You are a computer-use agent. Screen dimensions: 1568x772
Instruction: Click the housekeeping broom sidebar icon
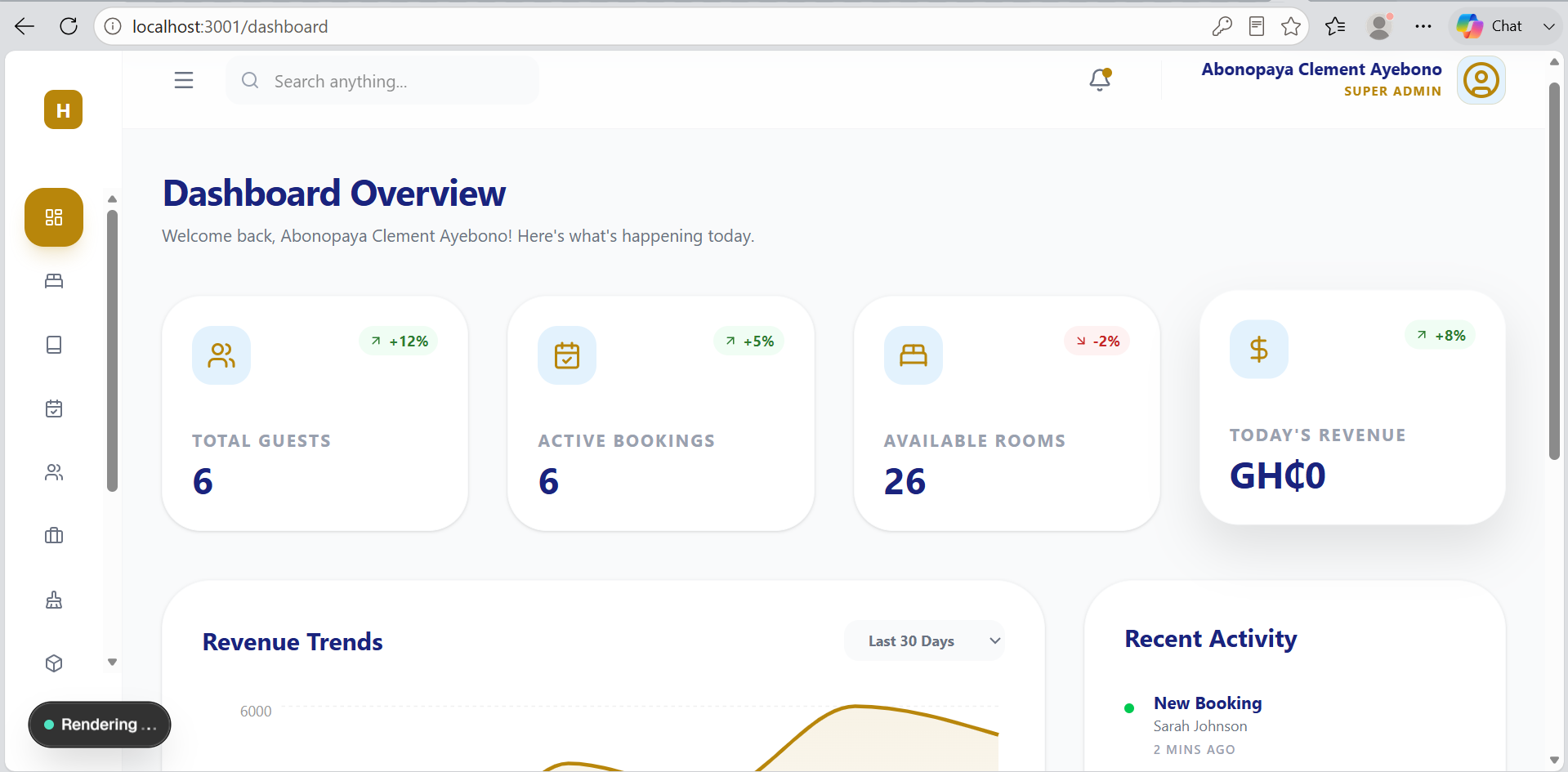point(54,600)
